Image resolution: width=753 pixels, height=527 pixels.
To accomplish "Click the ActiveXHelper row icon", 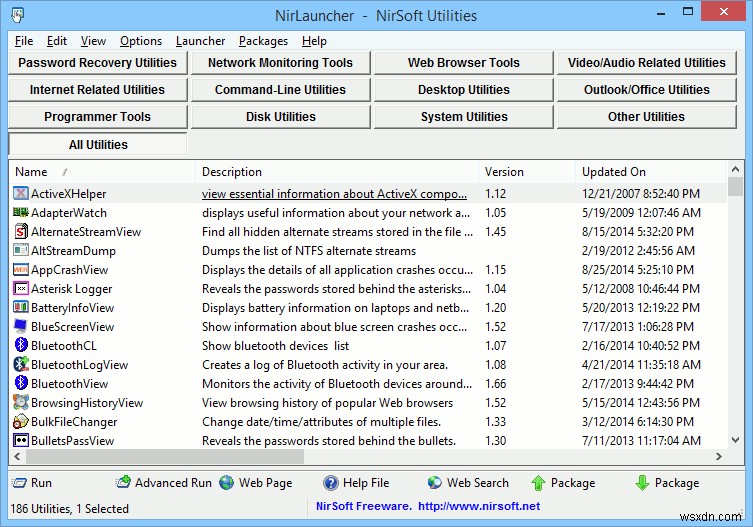I will point(21,194).
